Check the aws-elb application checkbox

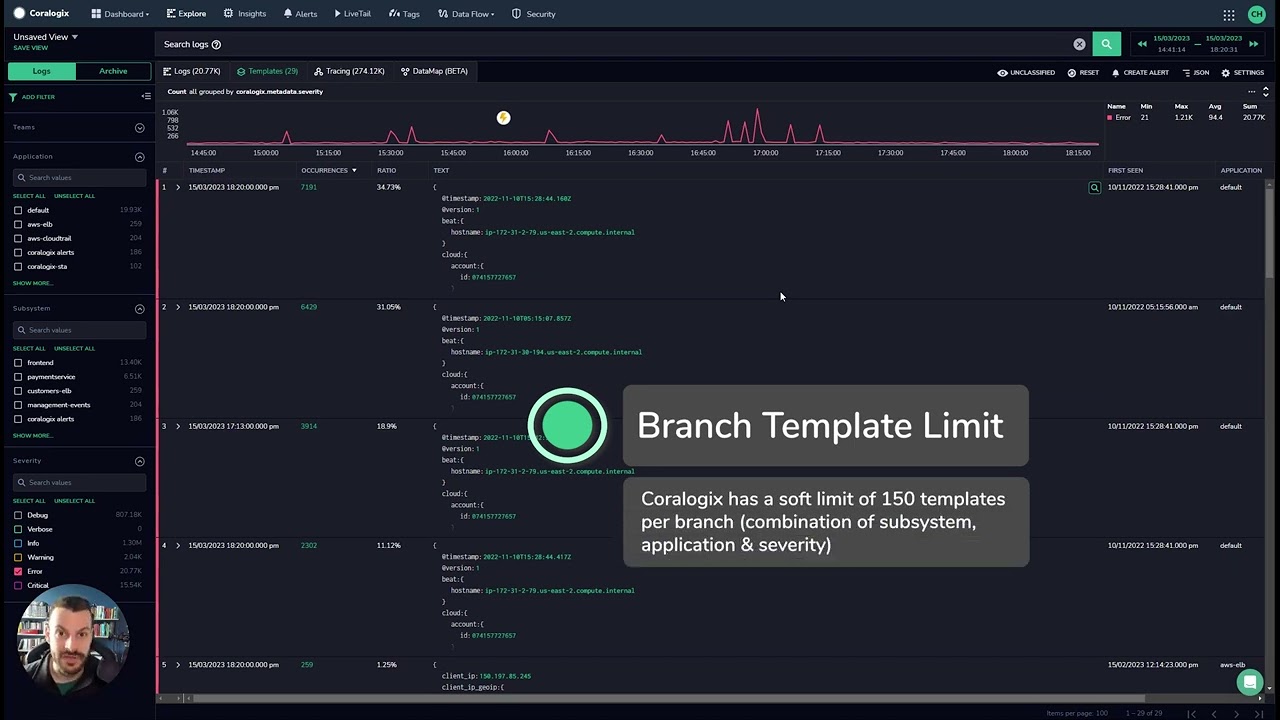(x=18, y=224)
